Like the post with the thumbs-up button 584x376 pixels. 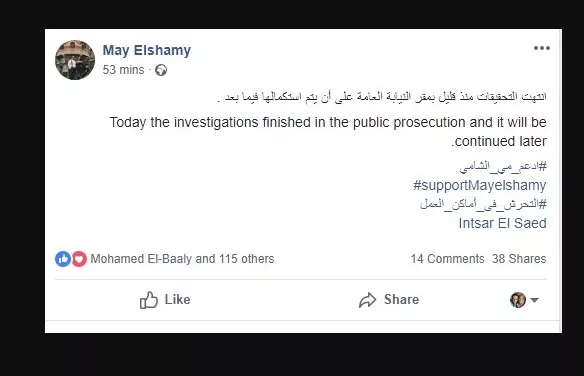165,300
